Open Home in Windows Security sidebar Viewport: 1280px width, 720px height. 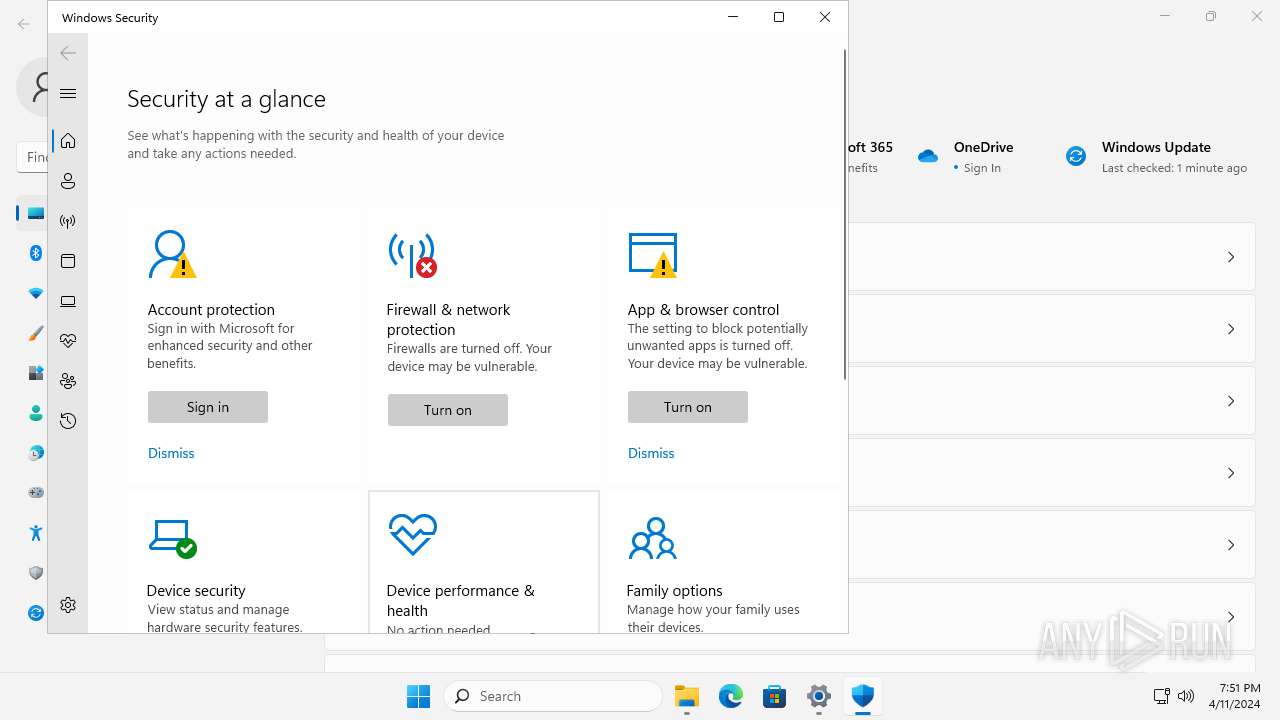coord(68,141)
